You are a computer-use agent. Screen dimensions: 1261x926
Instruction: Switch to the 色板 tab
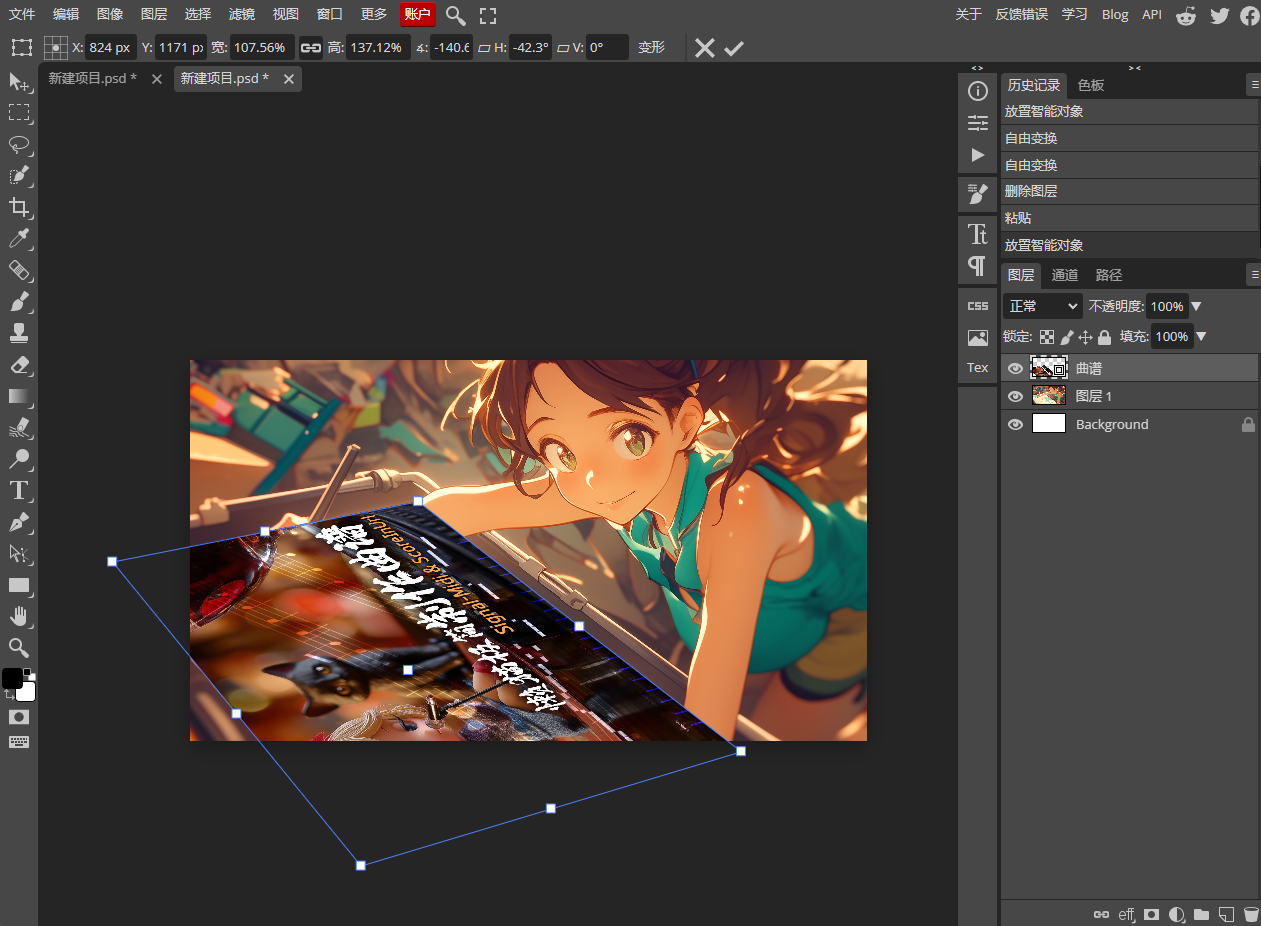point(1091,85)
